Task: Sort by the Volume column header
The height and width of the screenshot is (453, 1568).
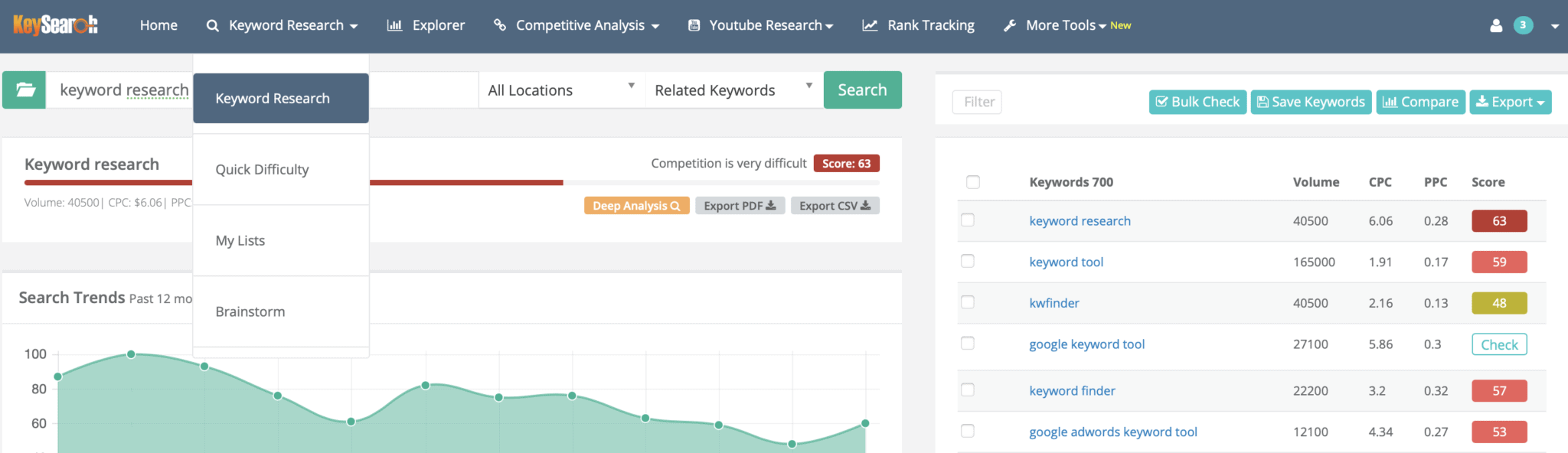Action: tap(1316, 182)
